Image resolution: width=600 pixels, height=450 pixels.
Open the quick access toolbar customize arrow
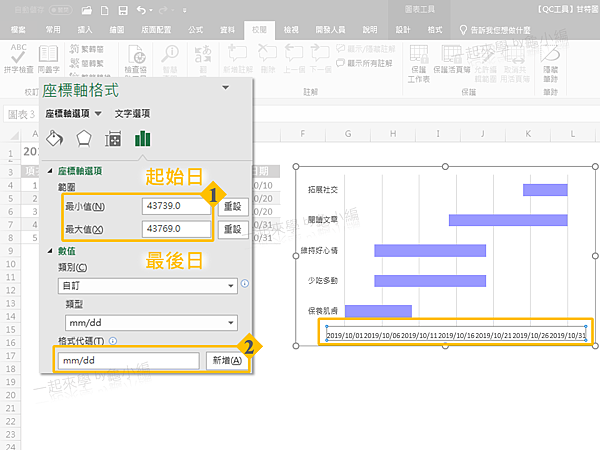(184, 10)
